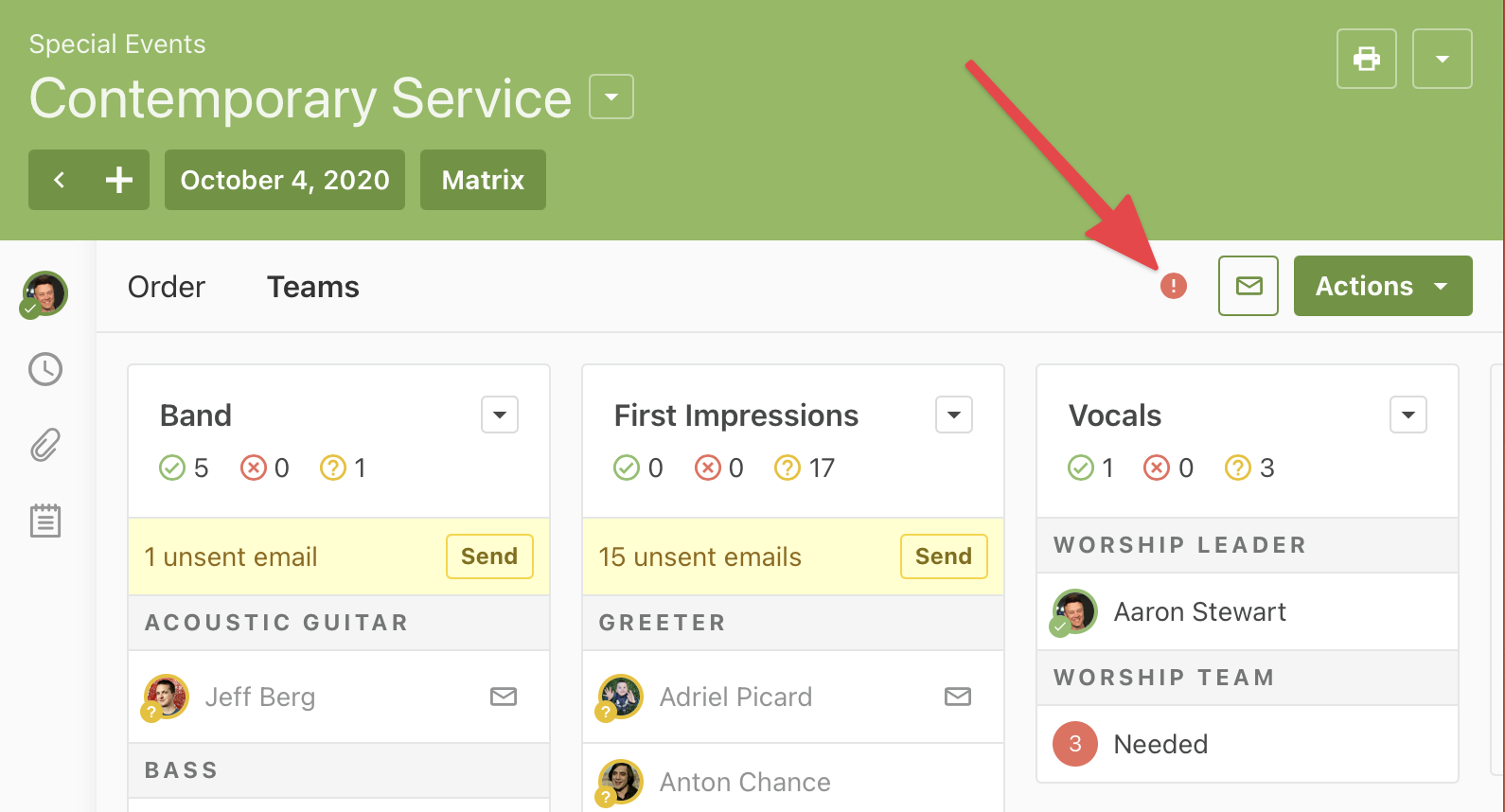Click the add new plan plus icon
1505x812 pixels.
pyautogui.click(x=119, y=180)
